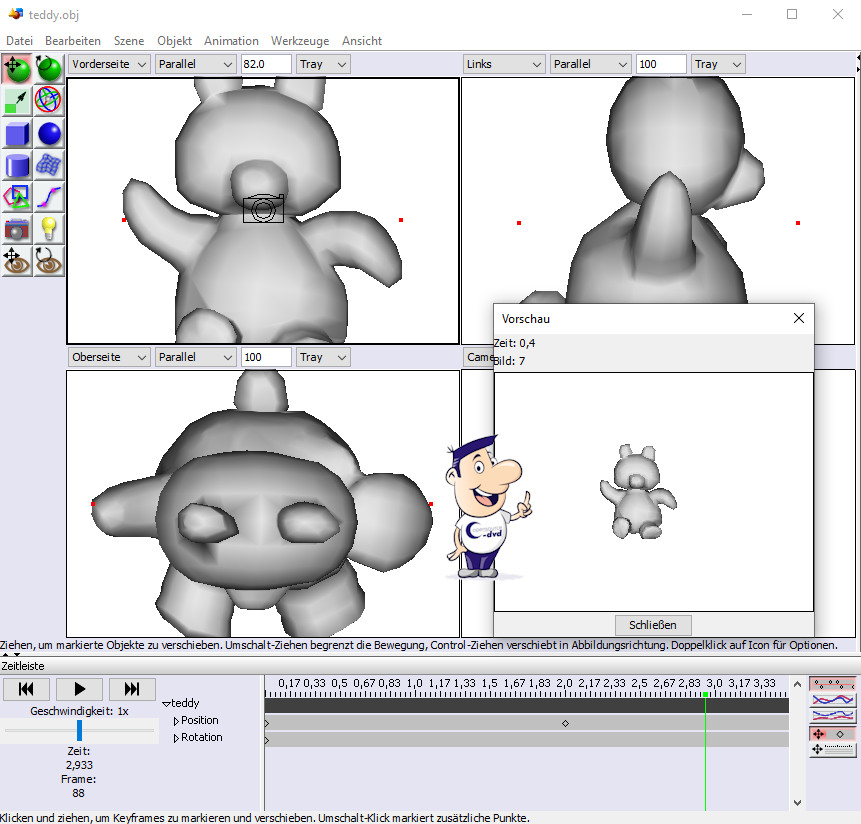
Task: Choose the Create Sphere tool
Action: click(x=49, y=133)
